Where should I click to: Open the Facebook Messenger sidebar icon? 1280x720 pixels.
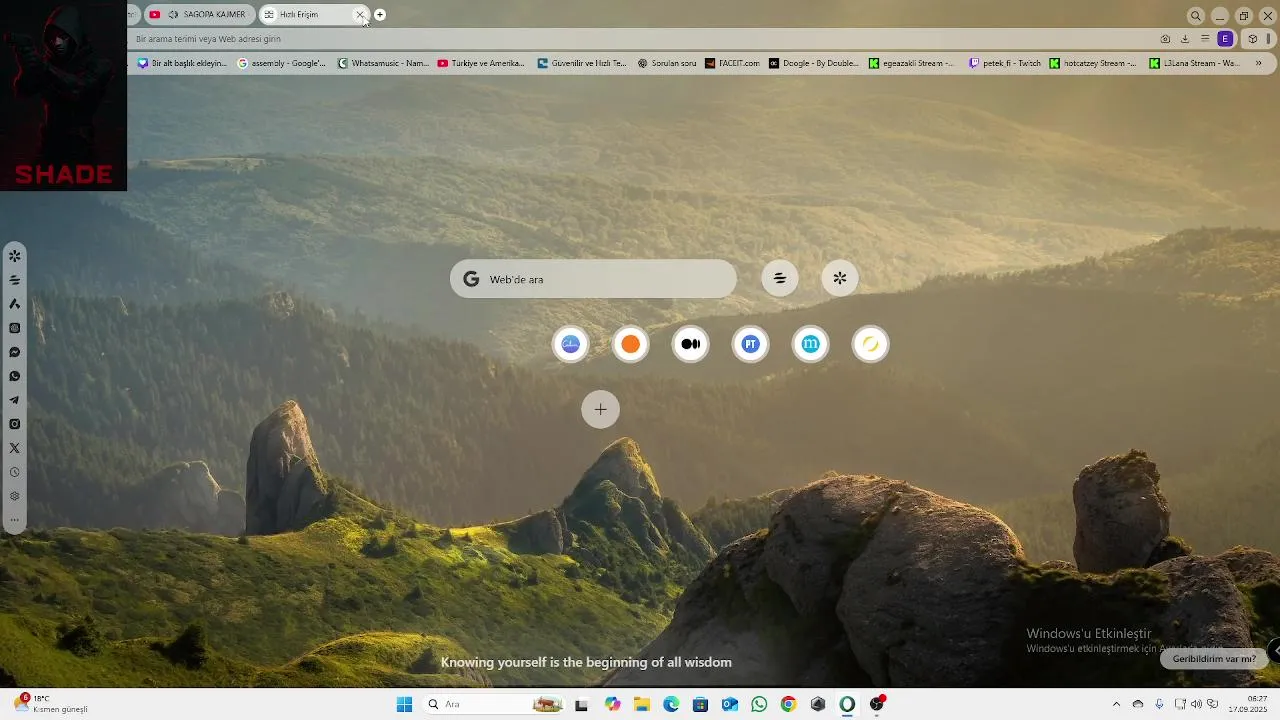pyautogui.click(x=14, y=352)
